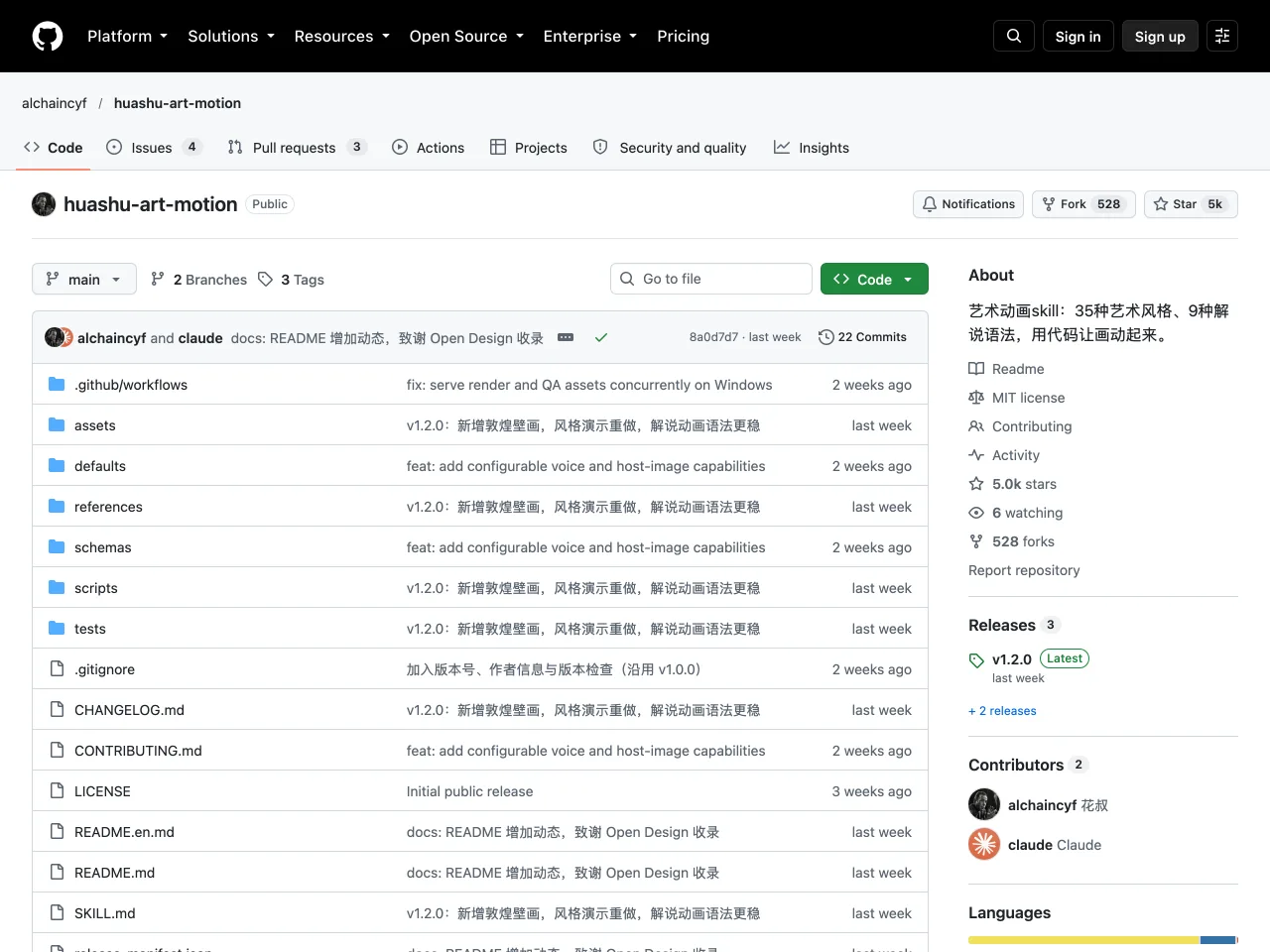Screen dimensions: 1270x952
Task: Expand the Platform menu in the header
Action: pyautogui.click(x=127, y=36)
